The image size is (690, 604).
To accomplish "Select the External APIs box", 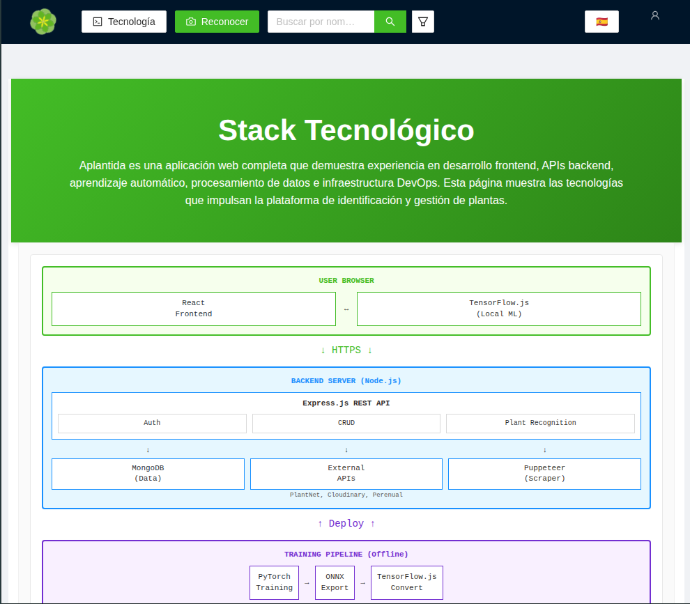I will click(346, 473).
